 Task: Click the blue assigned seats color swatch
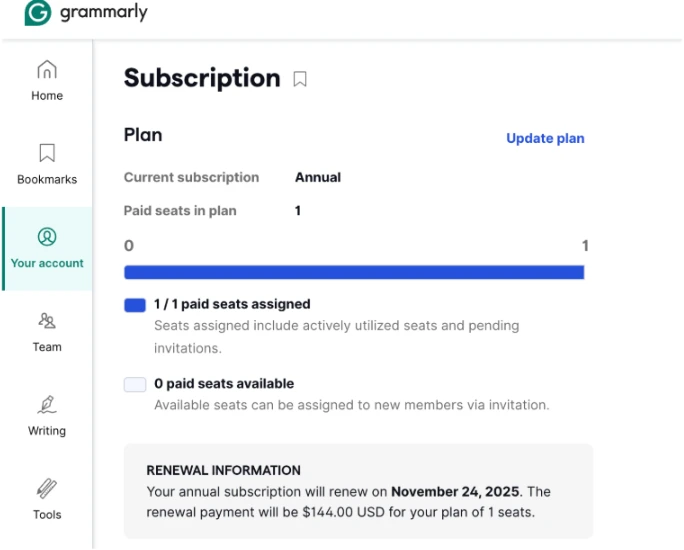click(135, 305)
